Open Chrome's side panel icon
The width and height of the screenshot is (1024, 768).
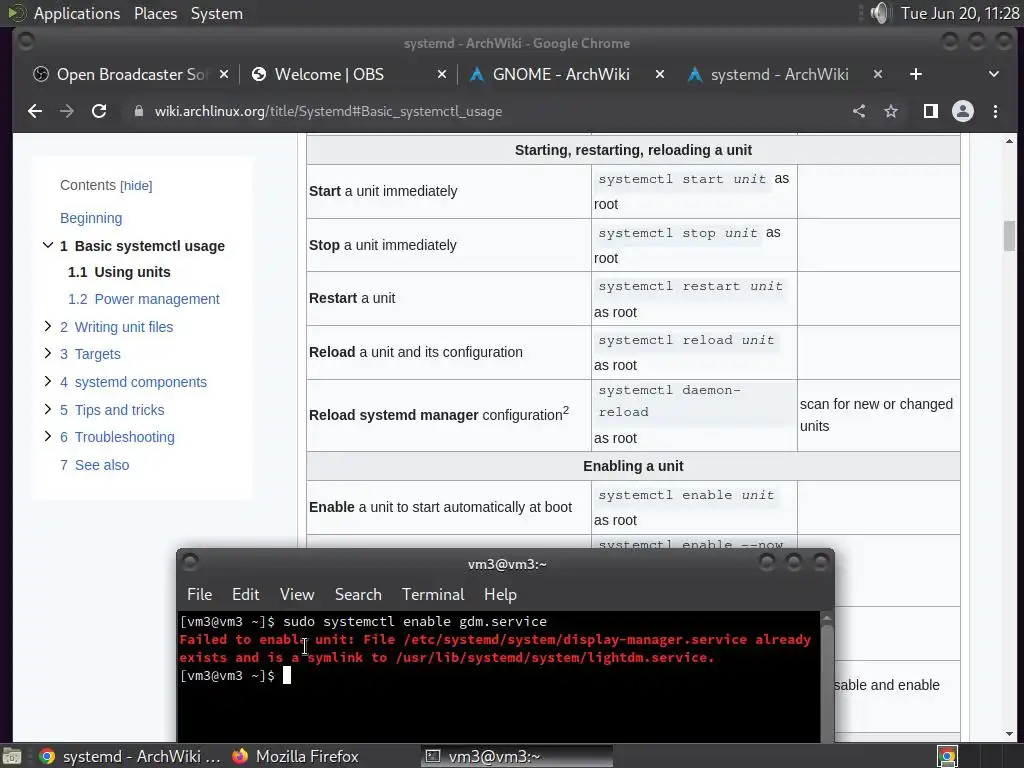pos(931,112)
